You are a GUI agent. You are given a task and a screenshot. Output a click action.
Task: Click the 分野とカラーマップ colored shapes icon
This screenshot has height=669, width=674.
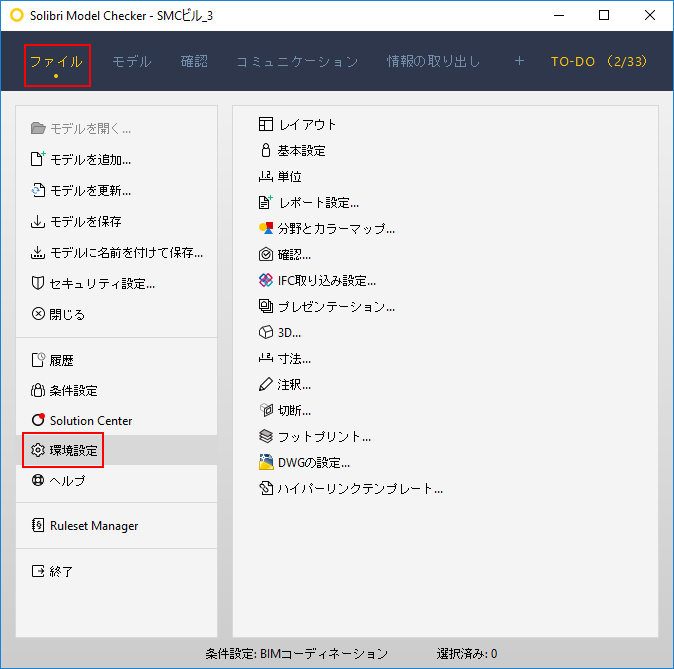pos(266,228)
